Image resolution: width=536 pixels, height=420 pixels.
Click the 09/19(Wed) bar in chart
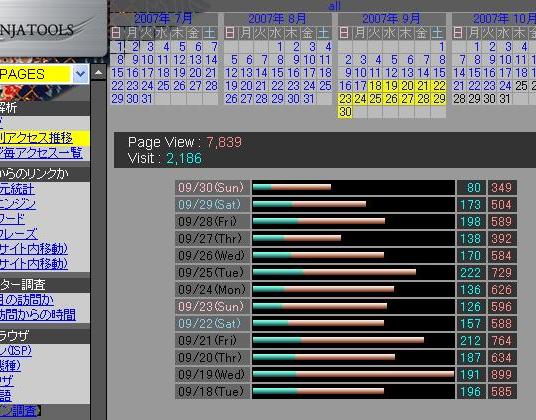tap(353, 374)
